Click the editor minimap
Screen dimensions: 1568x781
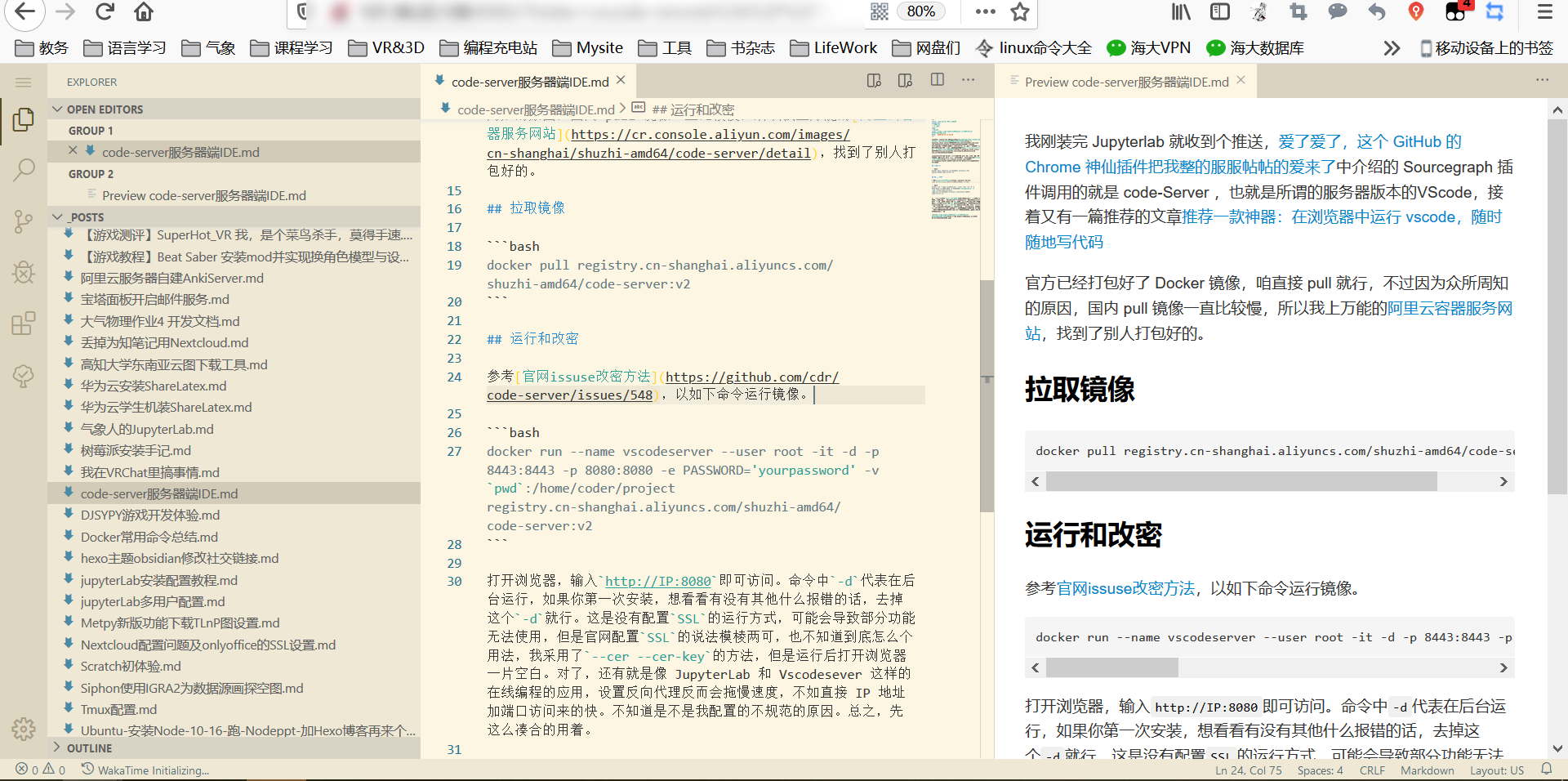(955, 169)
